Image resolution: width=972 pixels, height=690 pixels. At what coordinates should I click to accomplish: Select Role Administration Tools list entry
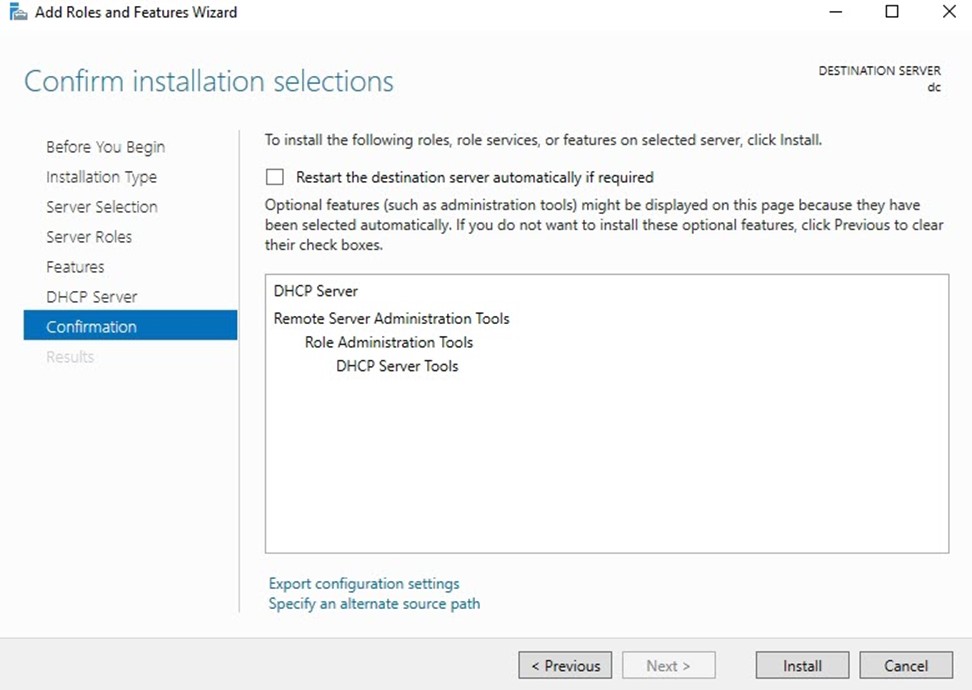tap(389, 342)
